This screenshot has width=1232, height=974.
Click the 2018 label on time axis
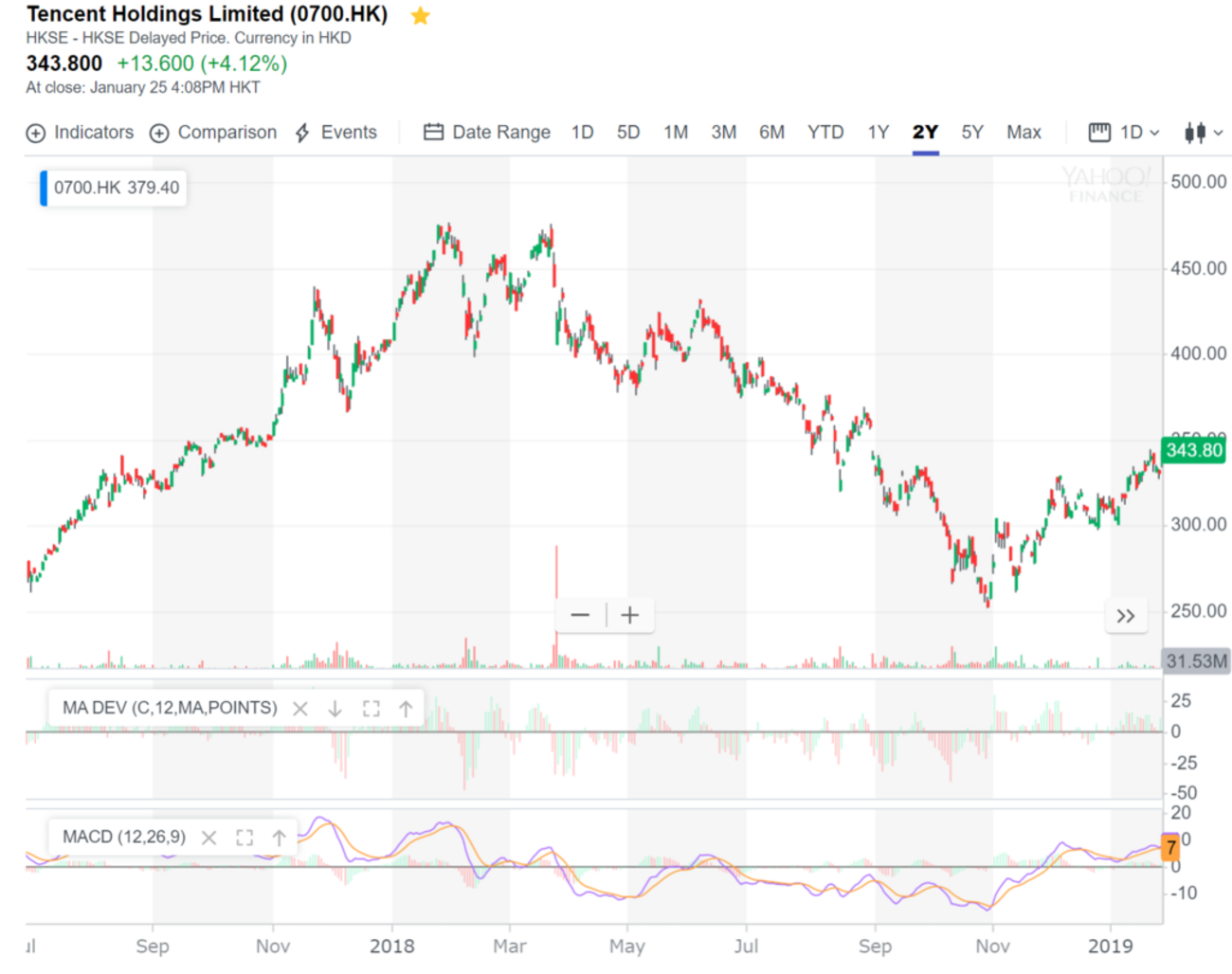click(392, 946)
